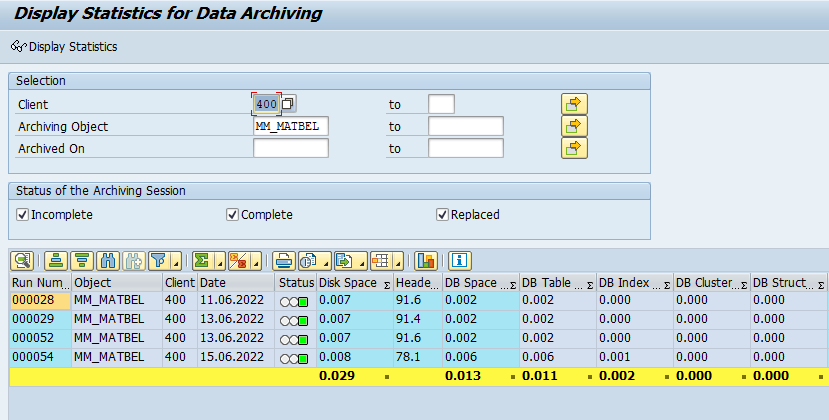
Task: Focus the Archiving Object to field
Action: coord(466,126)
